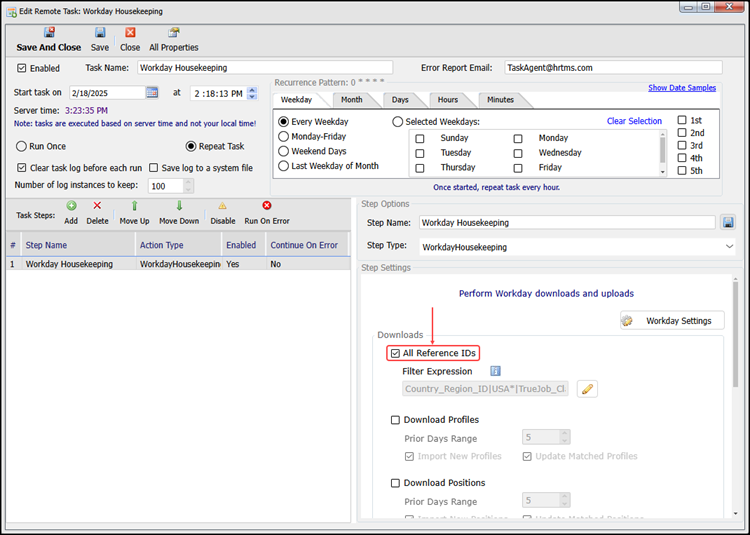Click the Task Name input field
The image size is (750, 535).
pos(265,68)
